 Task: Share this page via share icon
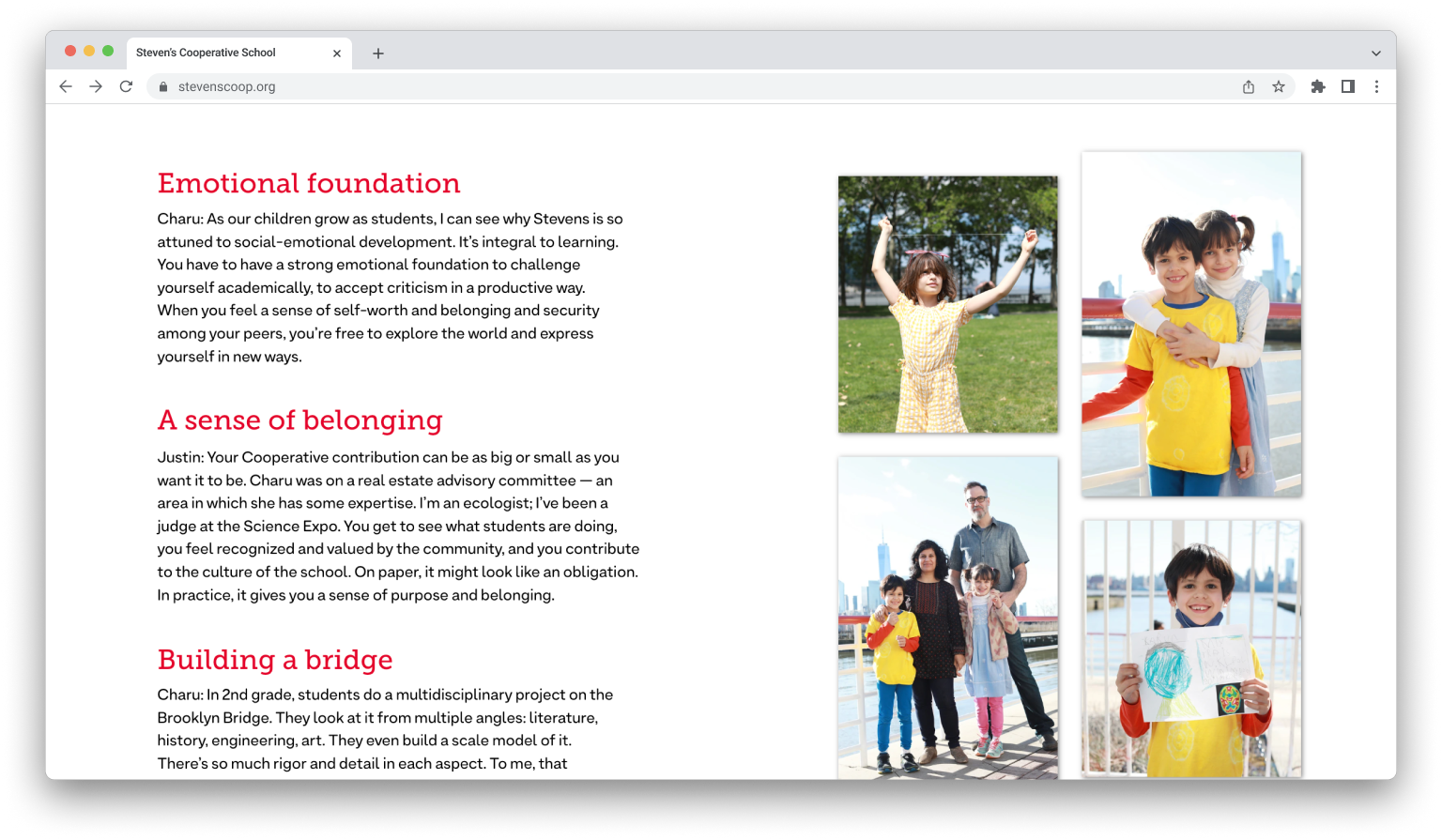pos(1249,86)
